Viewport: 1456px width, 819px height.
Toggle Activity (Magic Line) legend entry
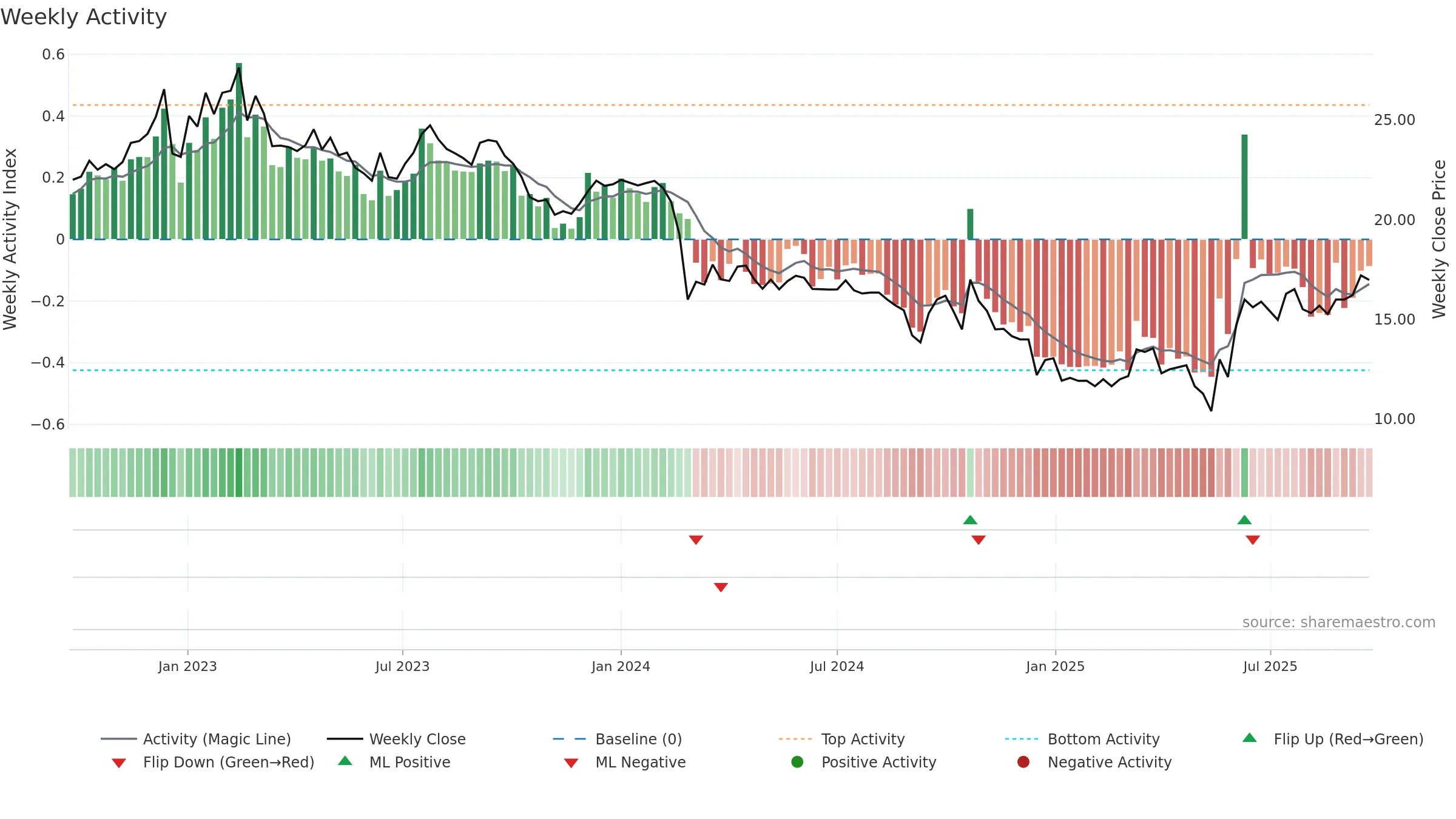(x=196, y=739)
